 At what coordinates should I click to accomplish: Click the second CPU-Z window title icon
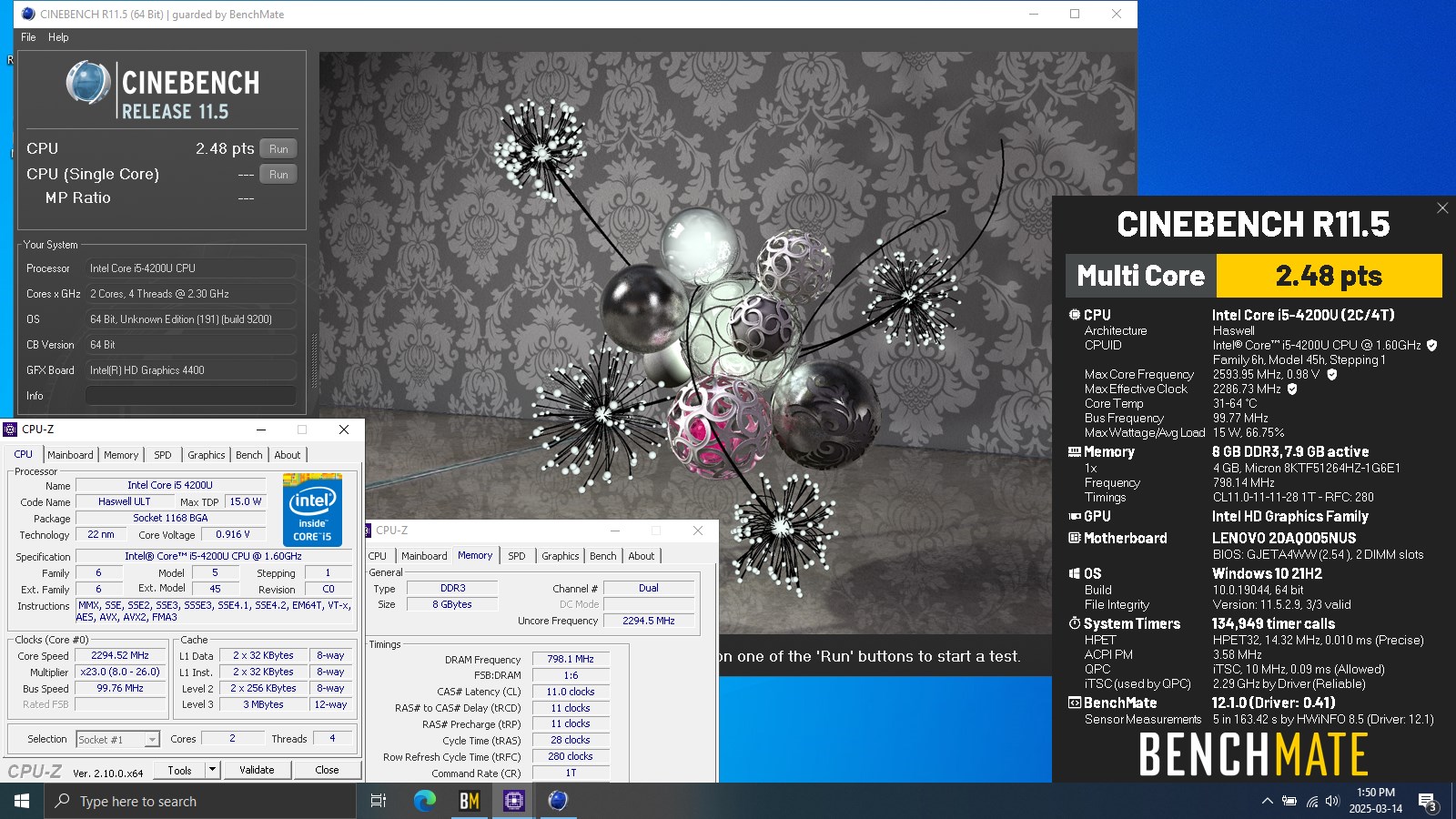click(369, 531)
